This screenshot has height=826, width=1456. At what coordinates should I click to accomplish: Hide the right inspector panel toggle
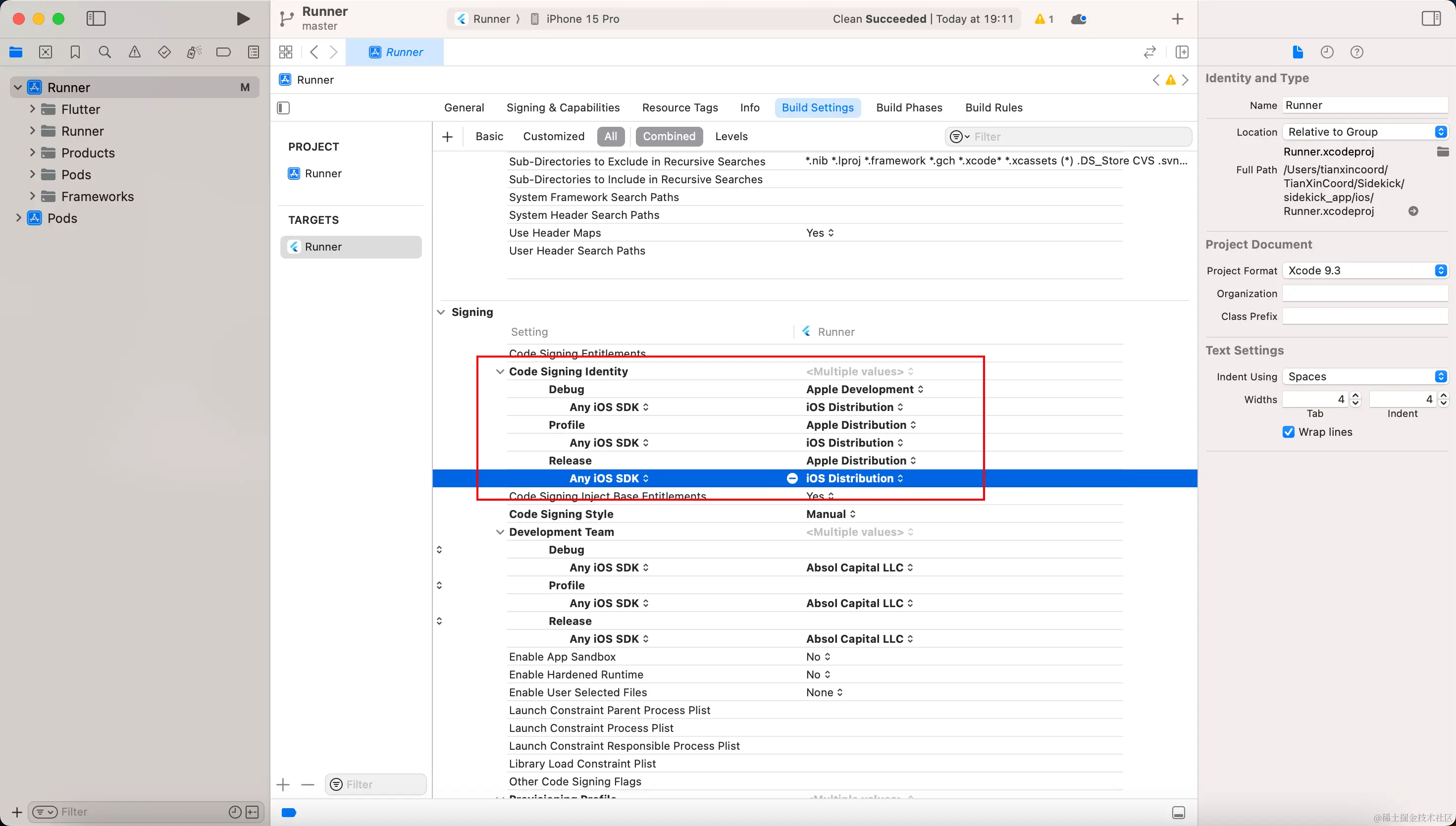(1430, 19)
